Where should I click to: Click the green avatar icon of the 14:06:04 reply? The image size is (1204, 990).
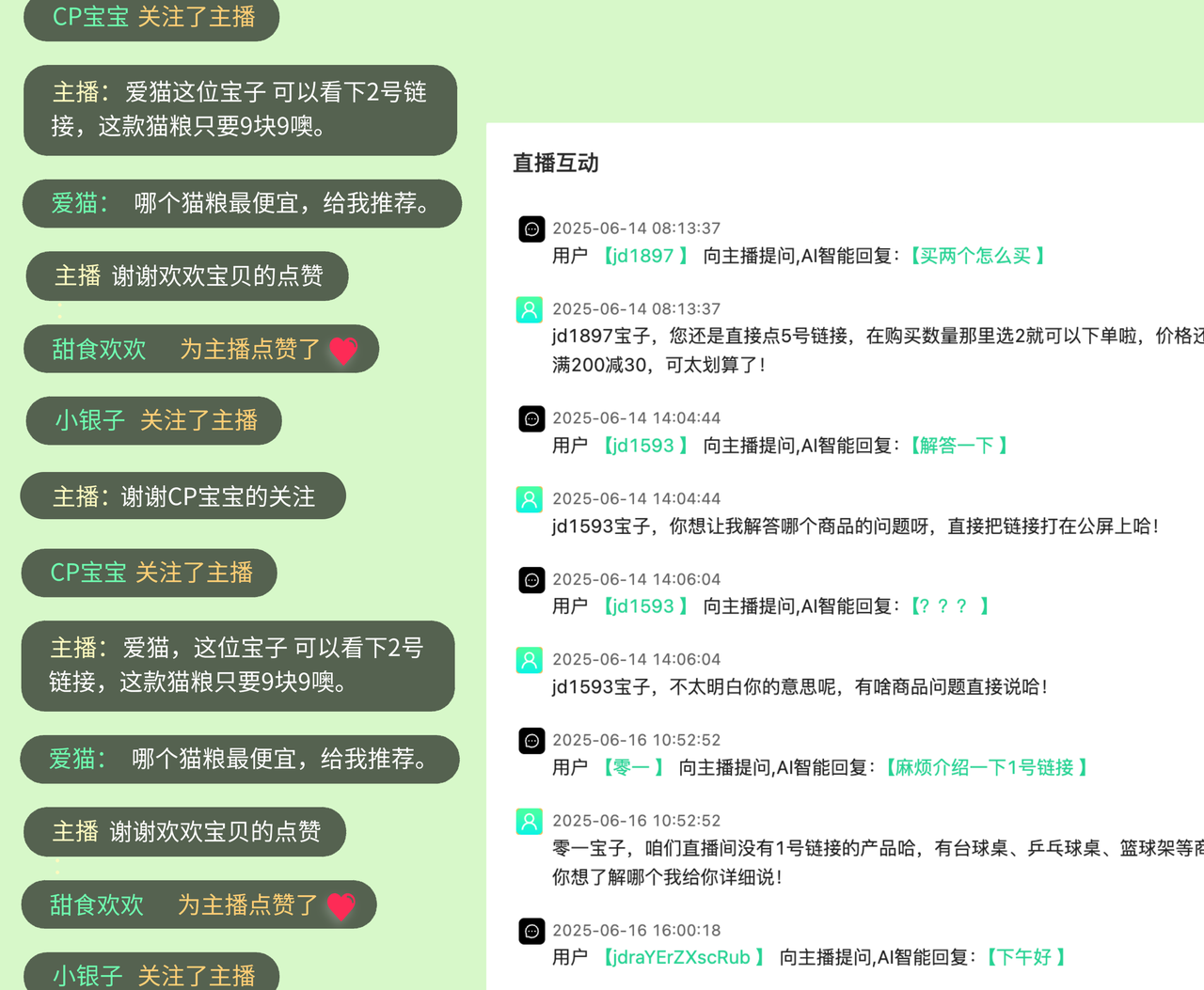pos(530,660)
